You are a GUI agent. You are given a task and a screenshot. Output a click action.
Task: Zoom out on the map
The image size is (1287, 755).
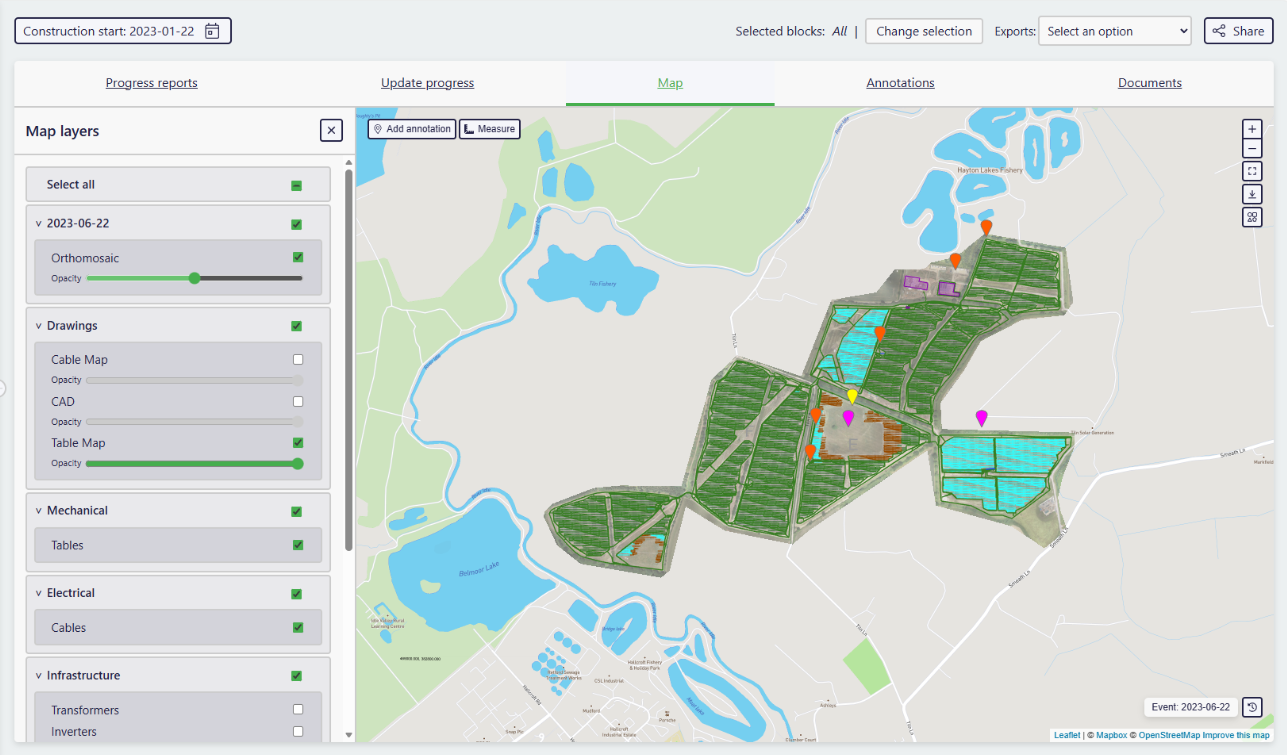(x=1252, y=150)
